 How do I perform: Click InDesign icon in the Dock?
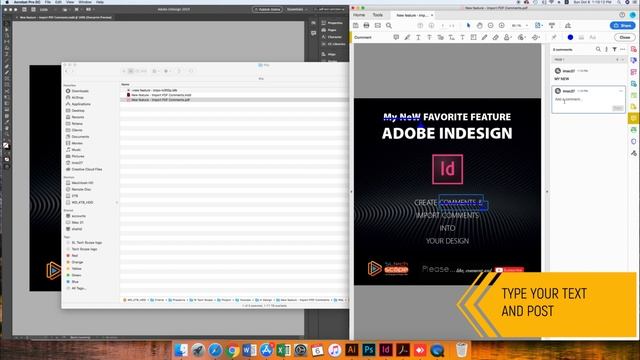point(386,350)
